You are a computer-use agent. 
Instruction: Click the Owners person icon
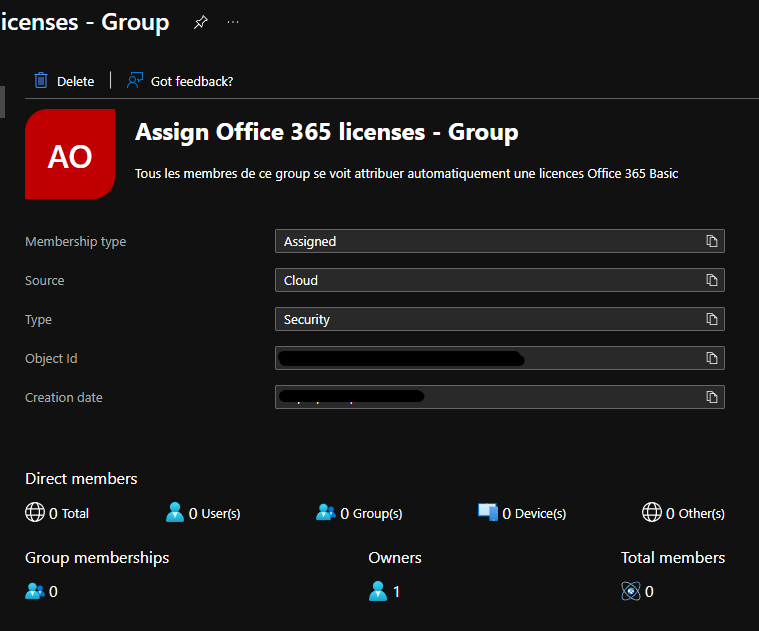click(378, 591)
